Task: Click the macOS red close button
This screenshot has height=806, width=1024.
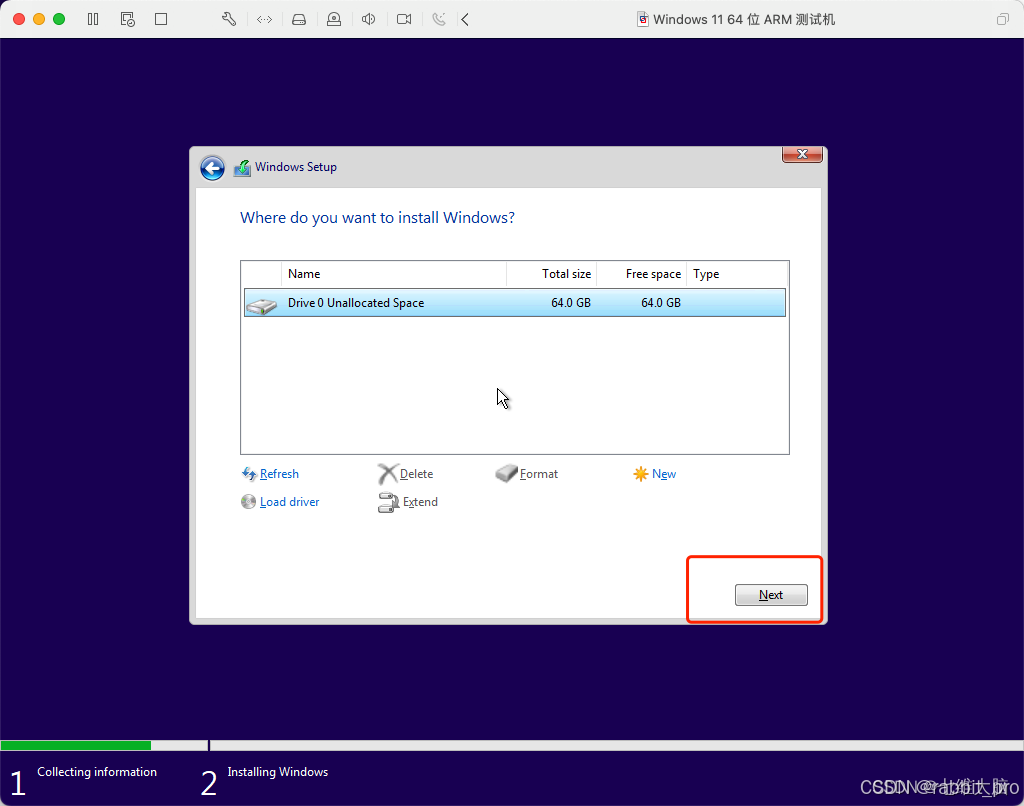Action: (x=19, y=19)
